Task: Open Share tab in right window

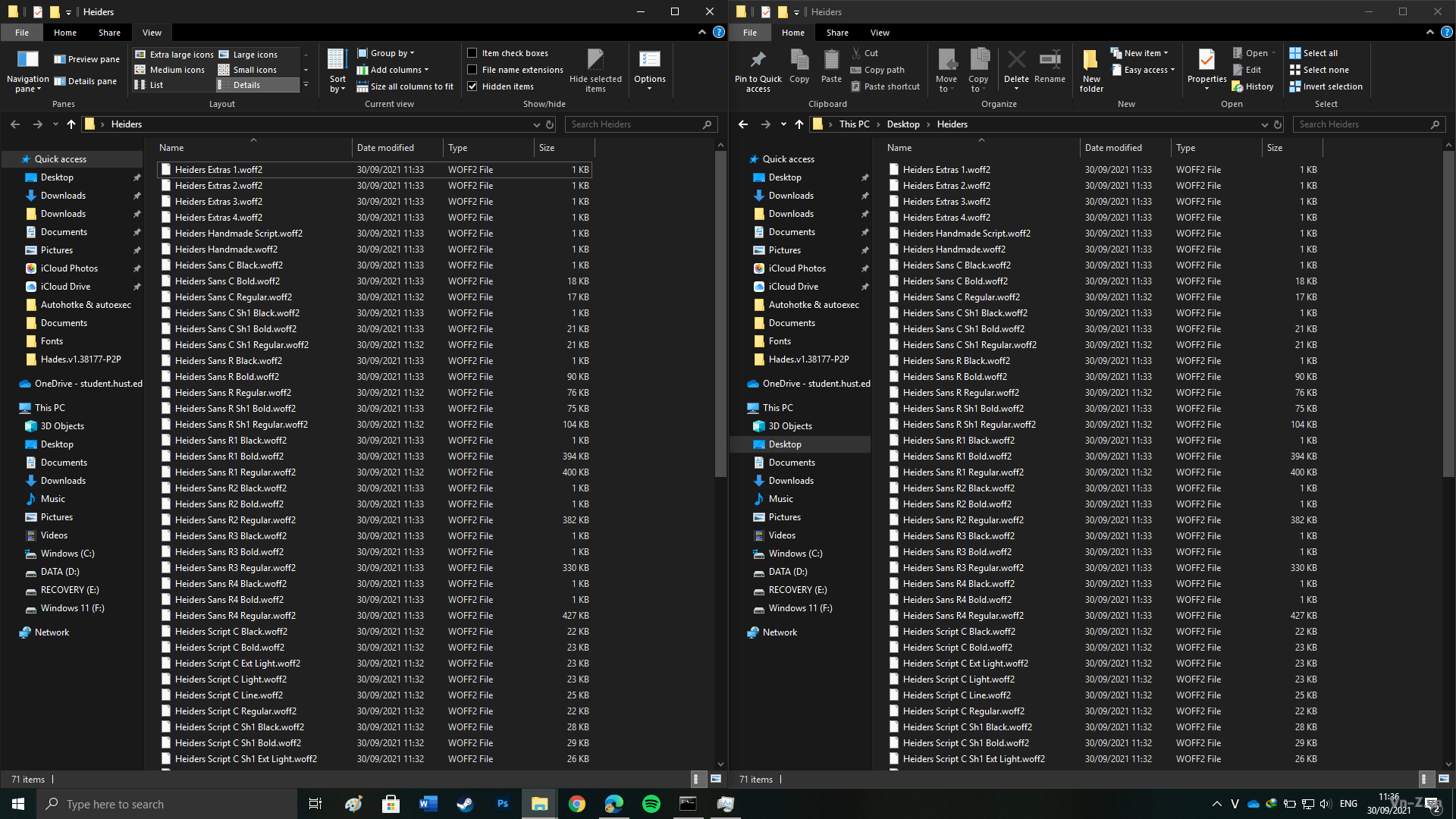Action: coord(837,33)
